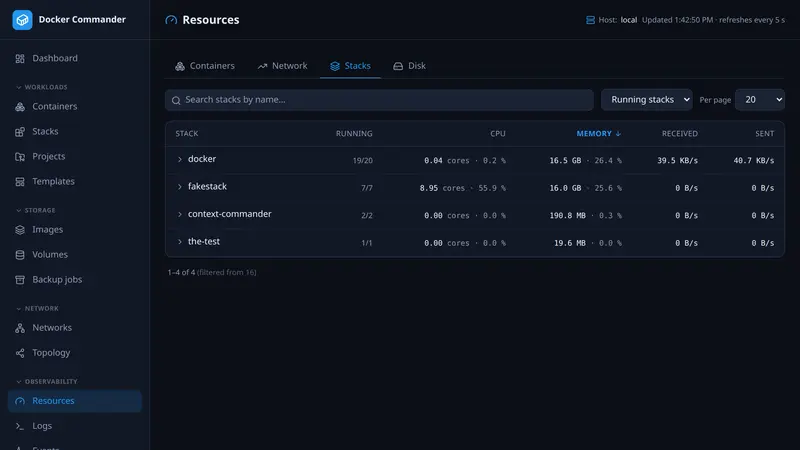Viewport: 800px width, 450px height.
Task: Collapse the Workloads sidebar section
Action: 42,87
